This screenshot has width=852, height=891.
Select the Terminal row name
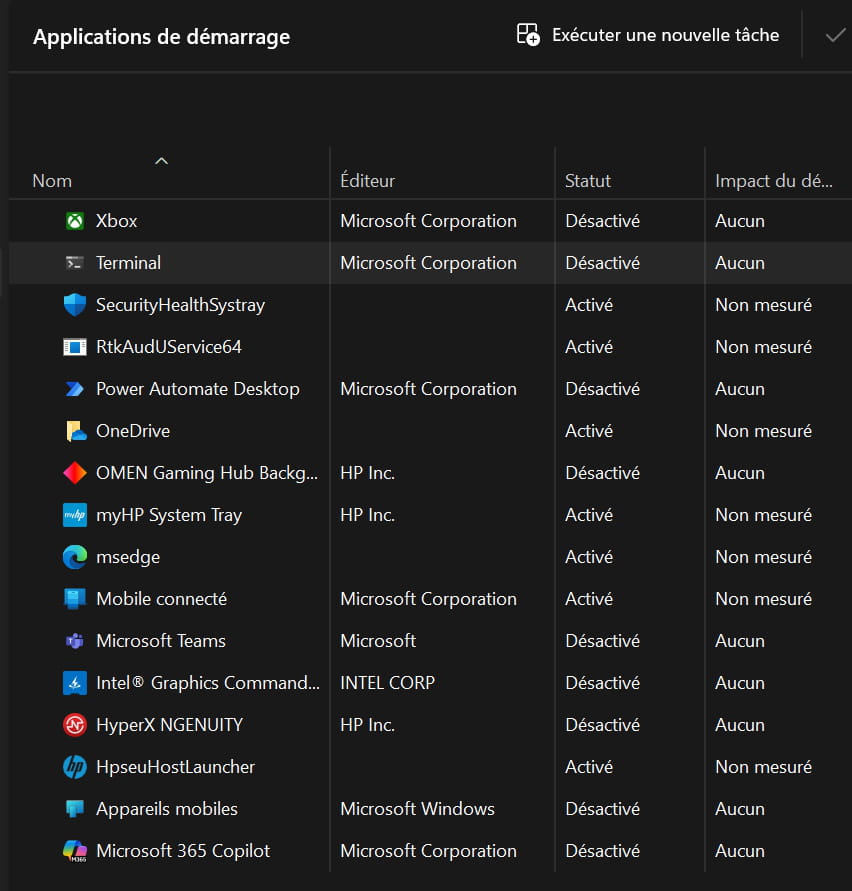pos(128,263)
